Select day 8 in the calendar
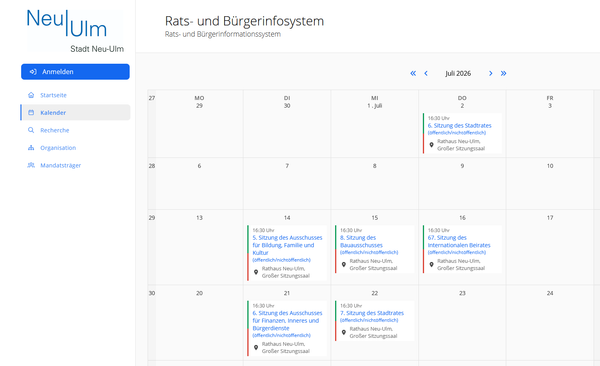This screenshot has width=600, height=366. point(375,166)
